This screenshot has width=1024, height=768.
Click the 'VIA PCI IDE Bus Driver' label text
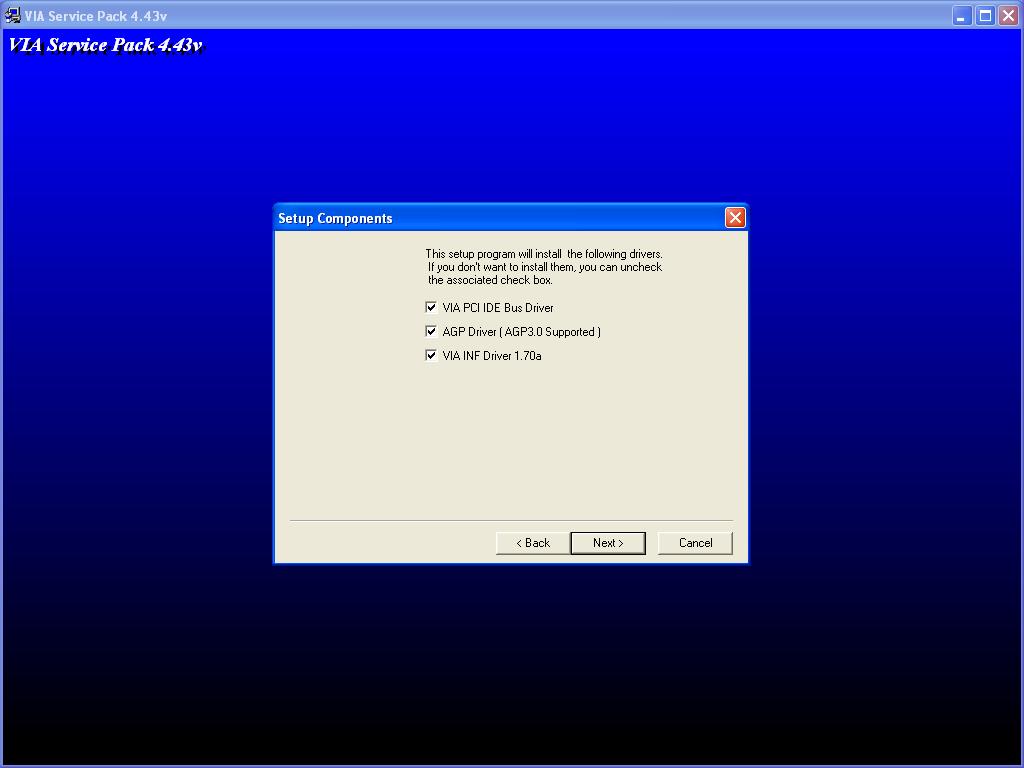[498, 308]
